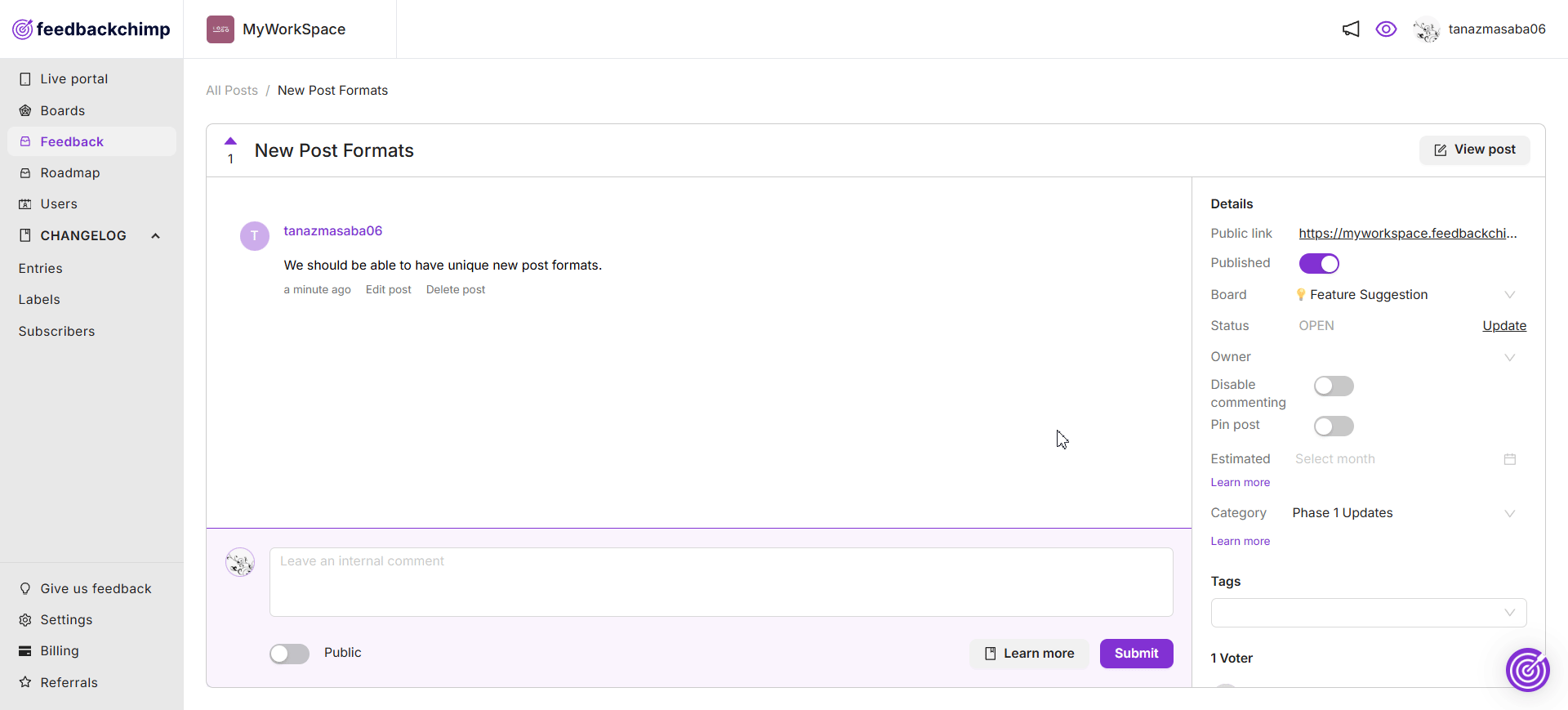Click the New Post Formats post title
Viewport: 1568px width, 710px height.
pos(334,150)
